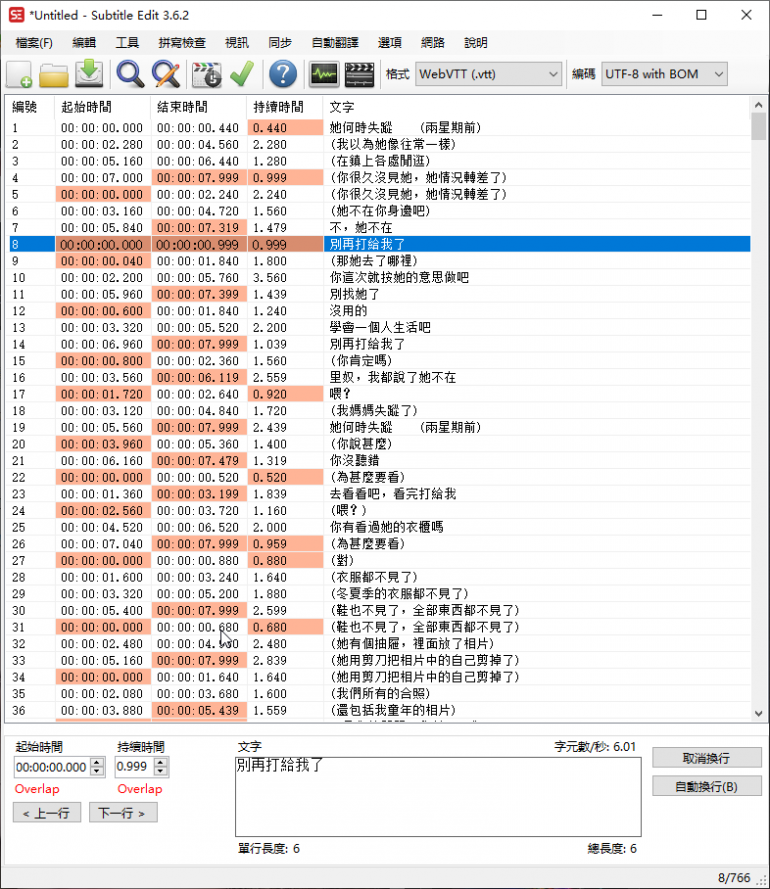The image size is (770, 889).
Task: Click the vertical scrollbar thumb
Action: click(758, 126)
